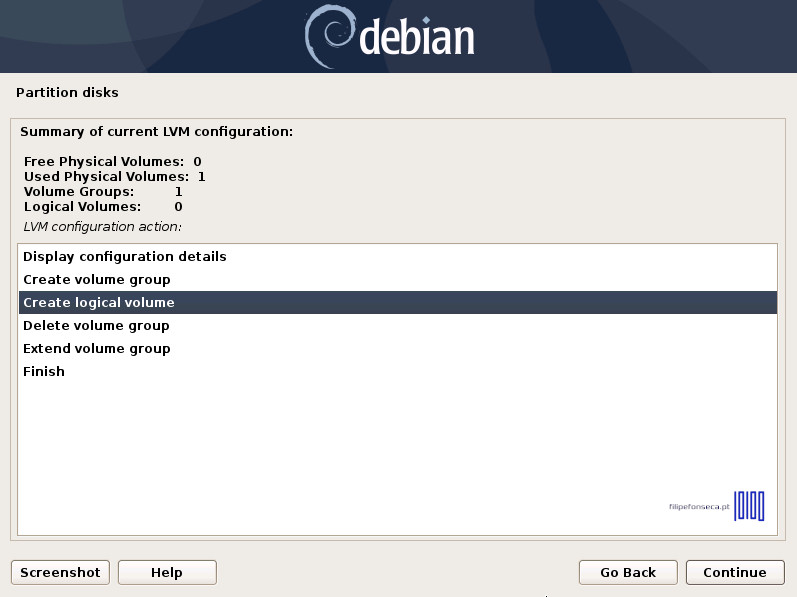
Task: Click the Debian swirl logo
Action: pyautogui.click(x=328, y=36)
